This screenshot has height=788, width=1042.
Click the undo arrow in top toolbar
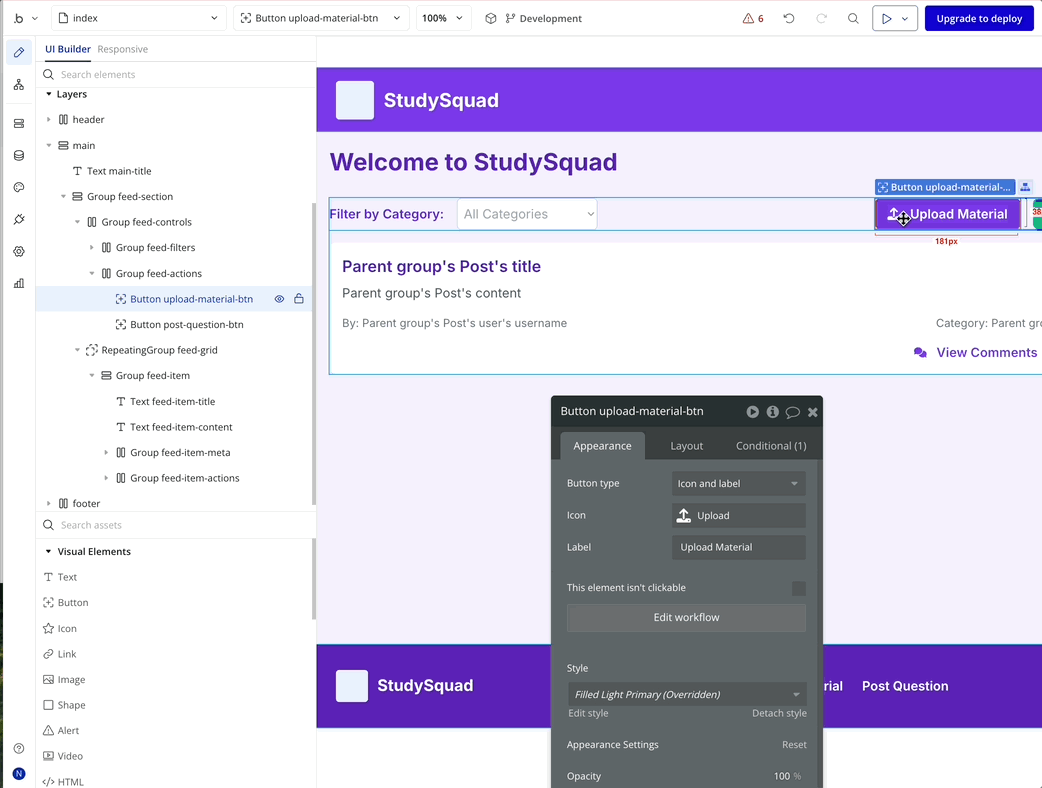(x=789, y=18)
